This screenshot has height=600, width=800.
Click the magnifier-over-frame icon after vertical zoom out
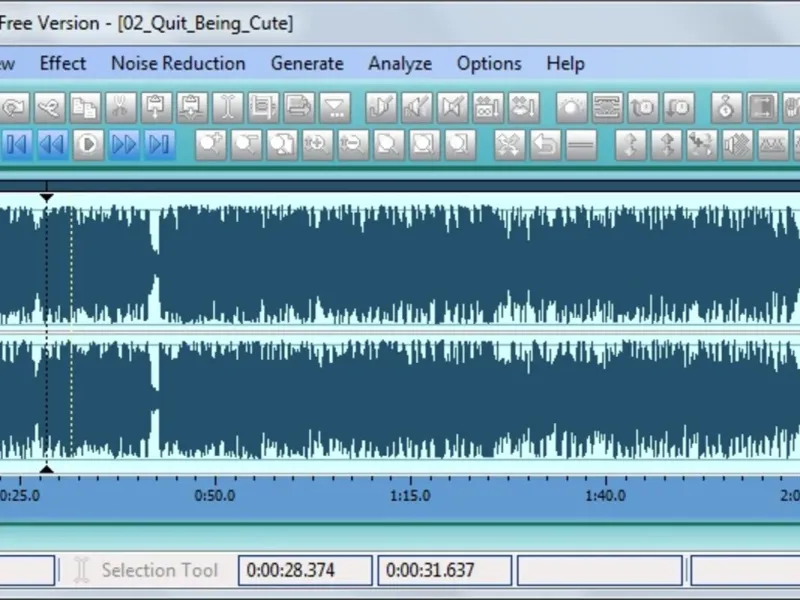coord(388,145)
